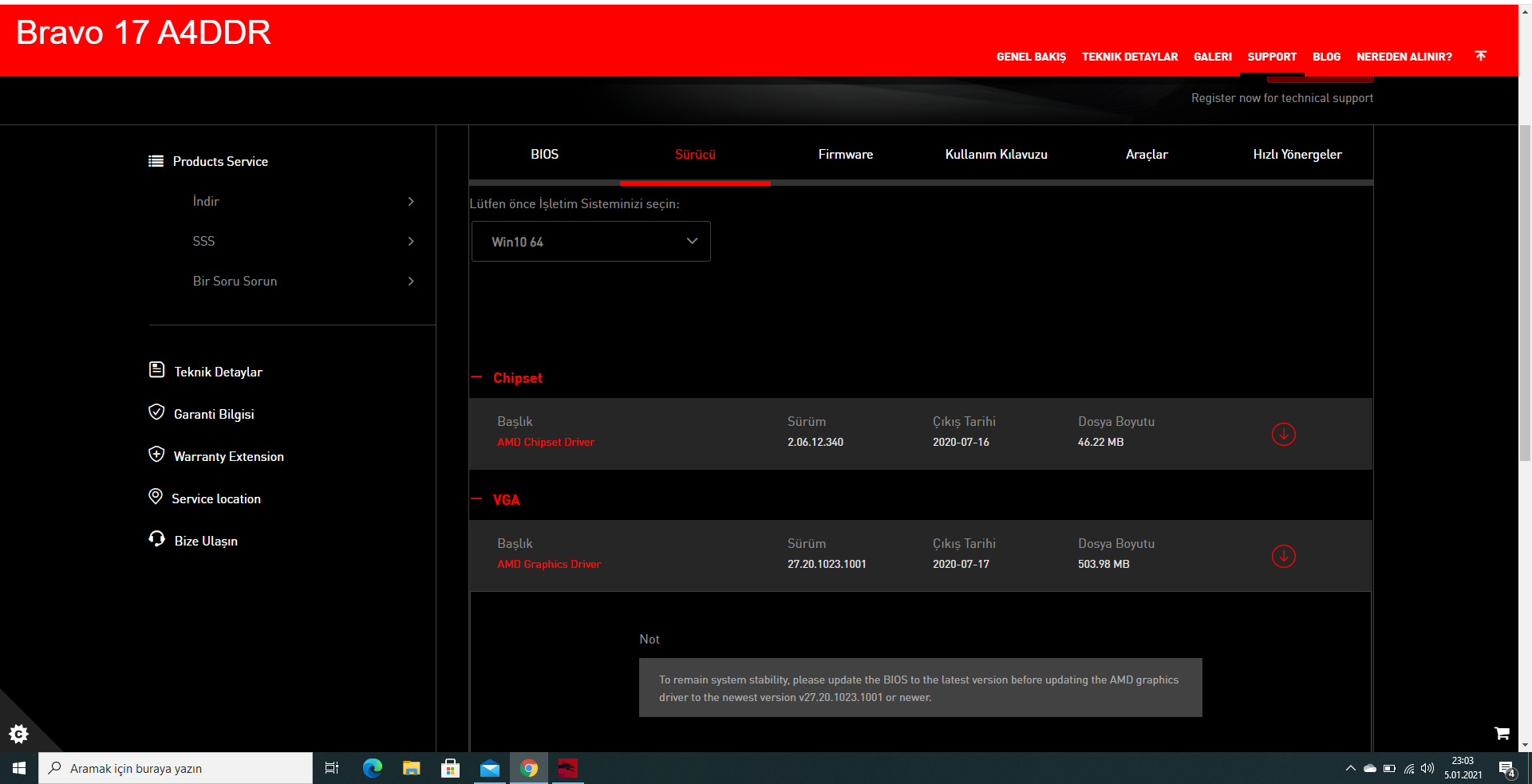This screenshot has width=1532, height=784.
Task: Download the AMD Graphics Driver
Action: 1283,556
